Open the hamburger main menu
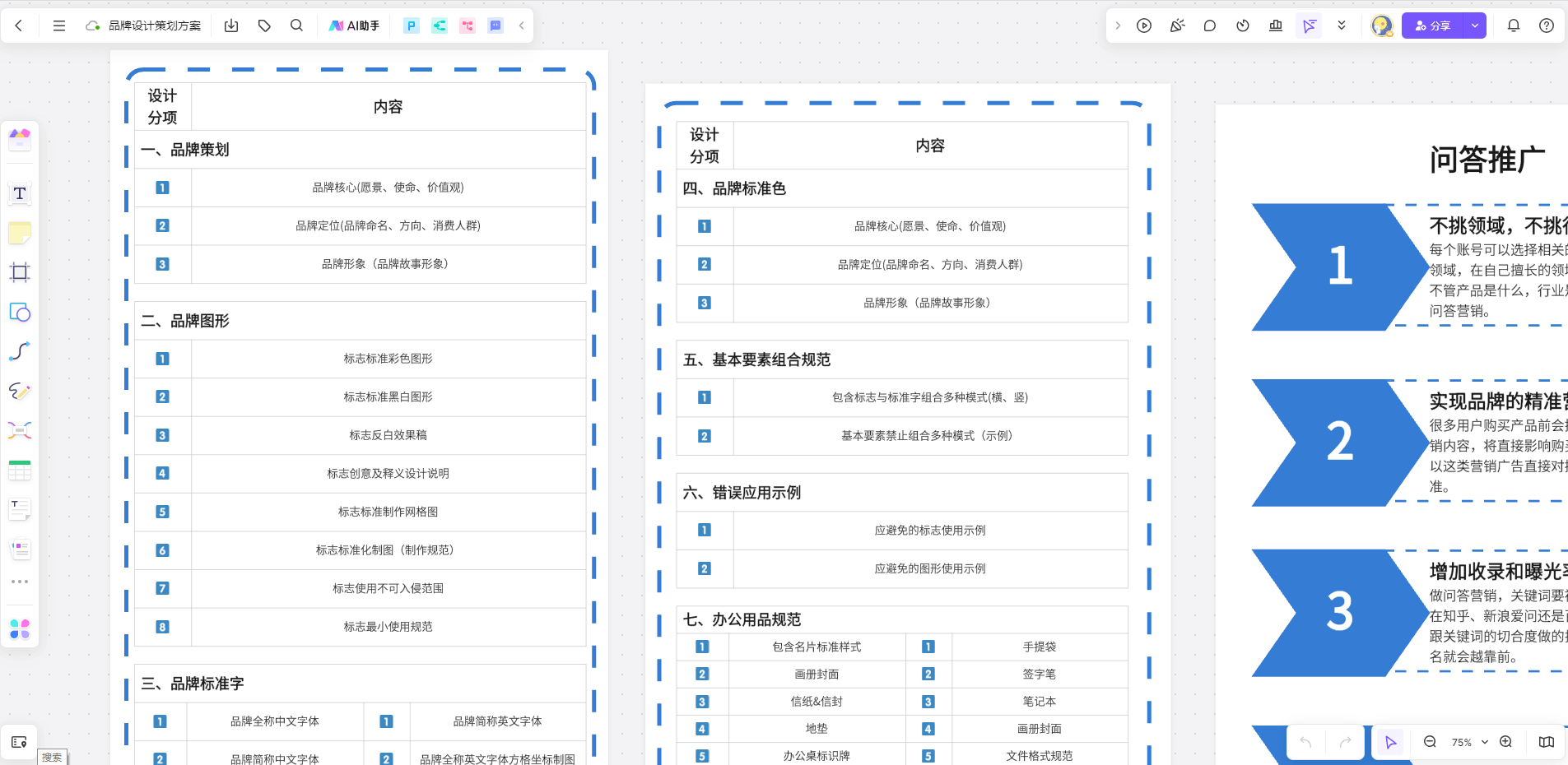The width and height of the screenshot is (1568, 765). (x=59, y=25)
